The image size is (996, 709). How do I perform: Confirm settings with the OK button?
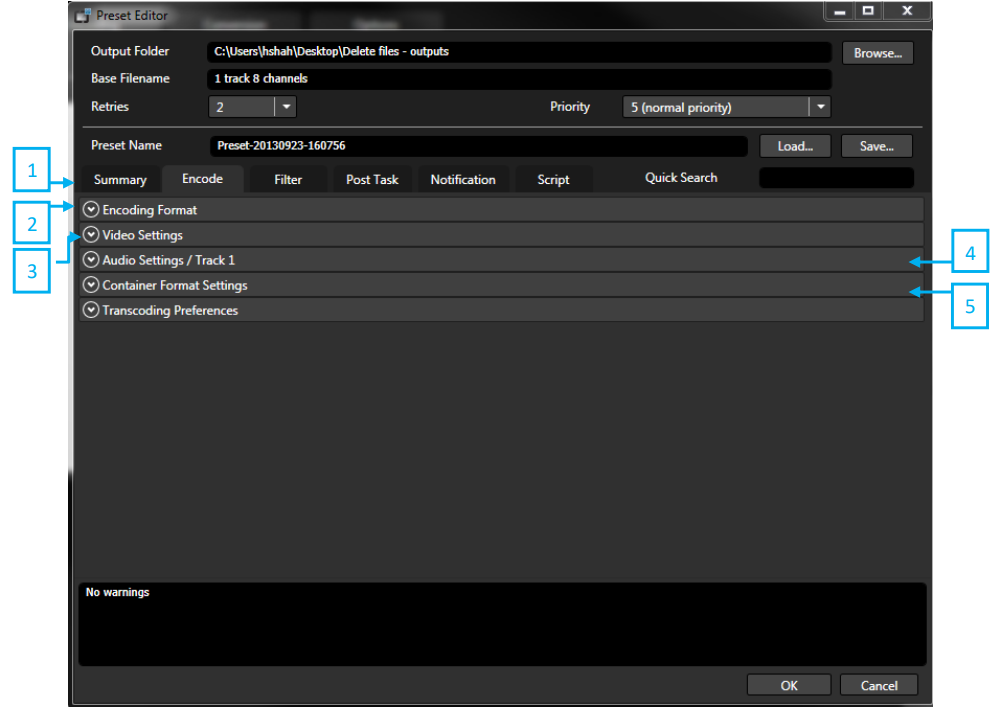pyautogui.click(x=788, y=685)
